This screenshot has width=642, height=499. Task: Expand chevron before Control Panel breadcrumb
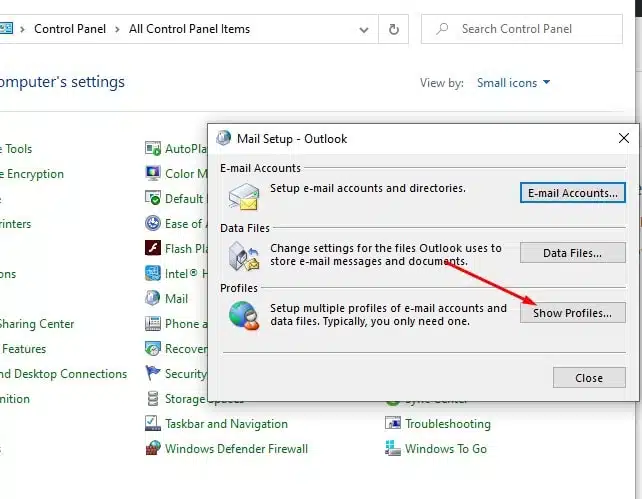click(x=23, y=29)
